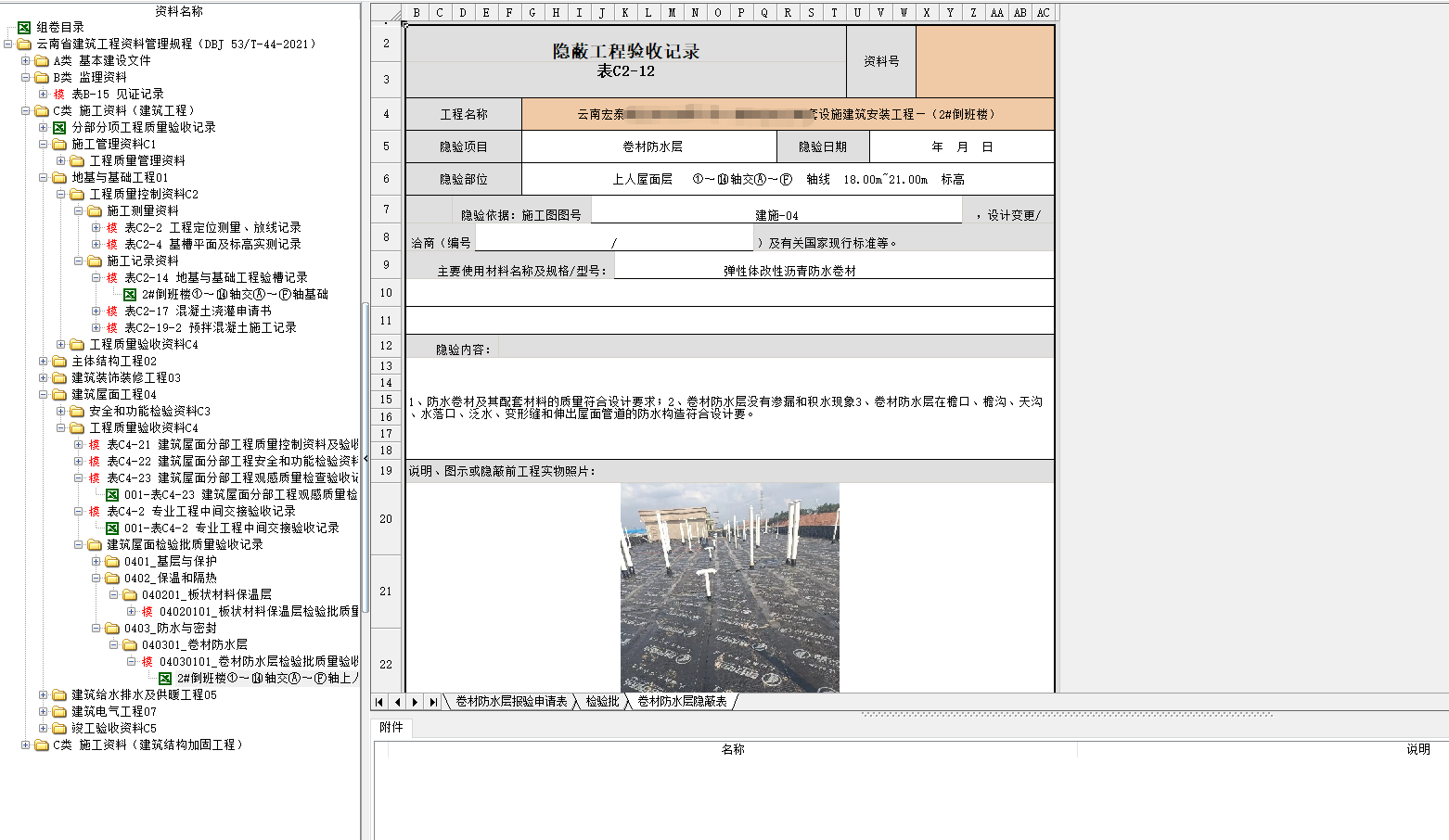Click the folder icon of 040301_卷材防水层

(x=130, y=645)
